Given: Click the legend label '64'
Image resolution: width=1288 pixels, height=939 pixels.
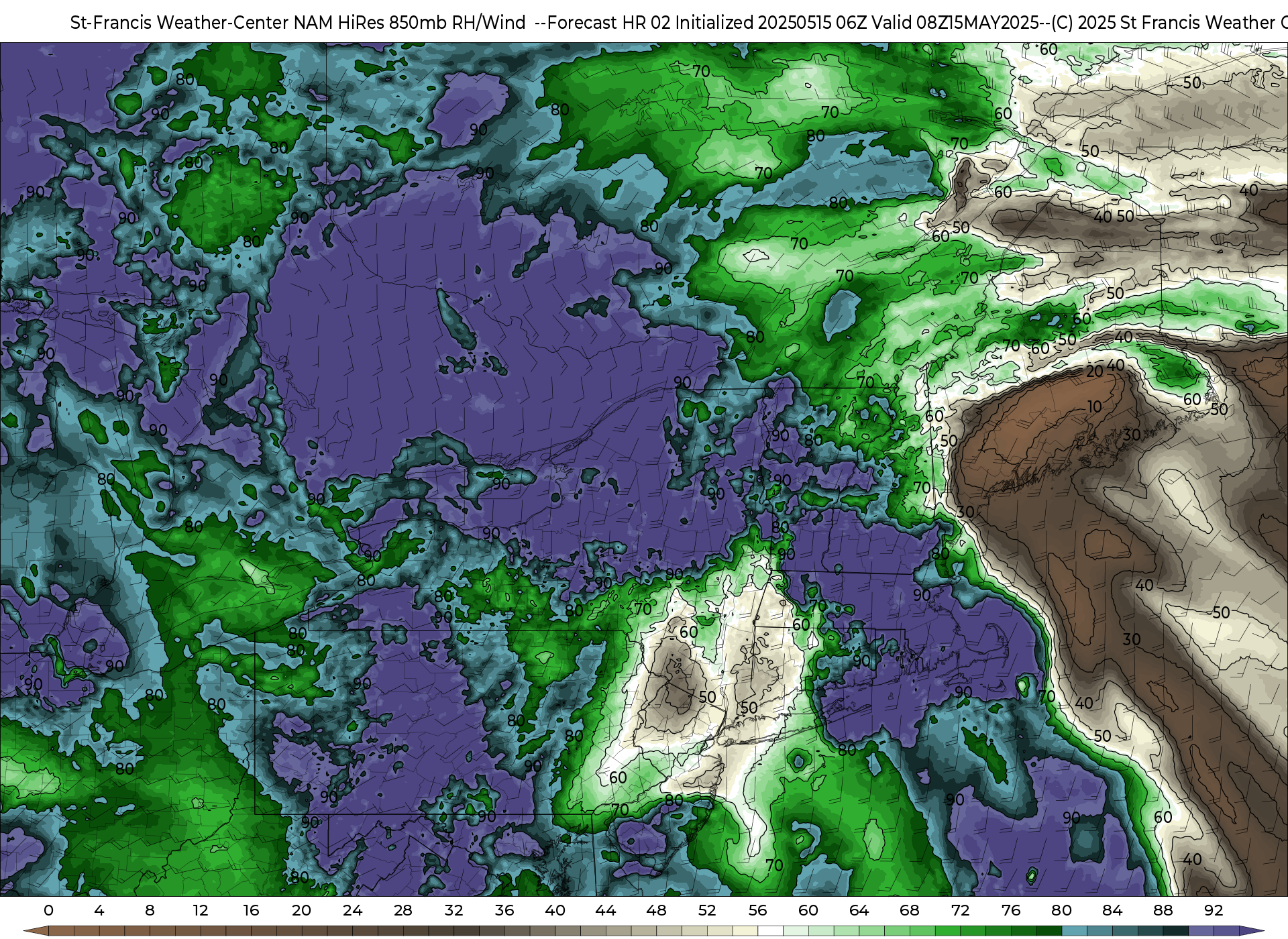Looking at the screenshot, I should pyautogui.click(x=859, y=910).
